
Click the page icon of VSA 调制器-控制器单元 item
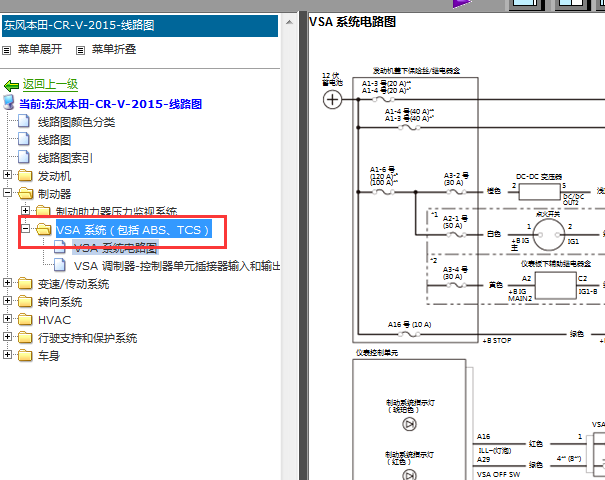click(60, 265)
